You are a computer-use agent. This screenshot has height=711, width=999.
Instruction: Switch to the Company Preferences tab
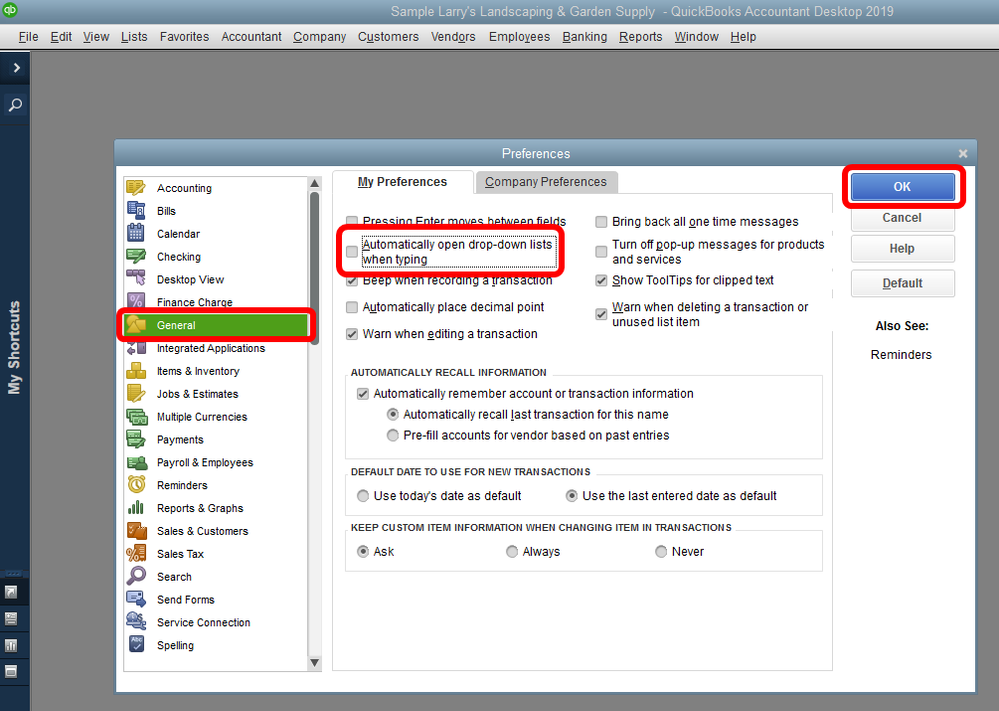(546, 182)
